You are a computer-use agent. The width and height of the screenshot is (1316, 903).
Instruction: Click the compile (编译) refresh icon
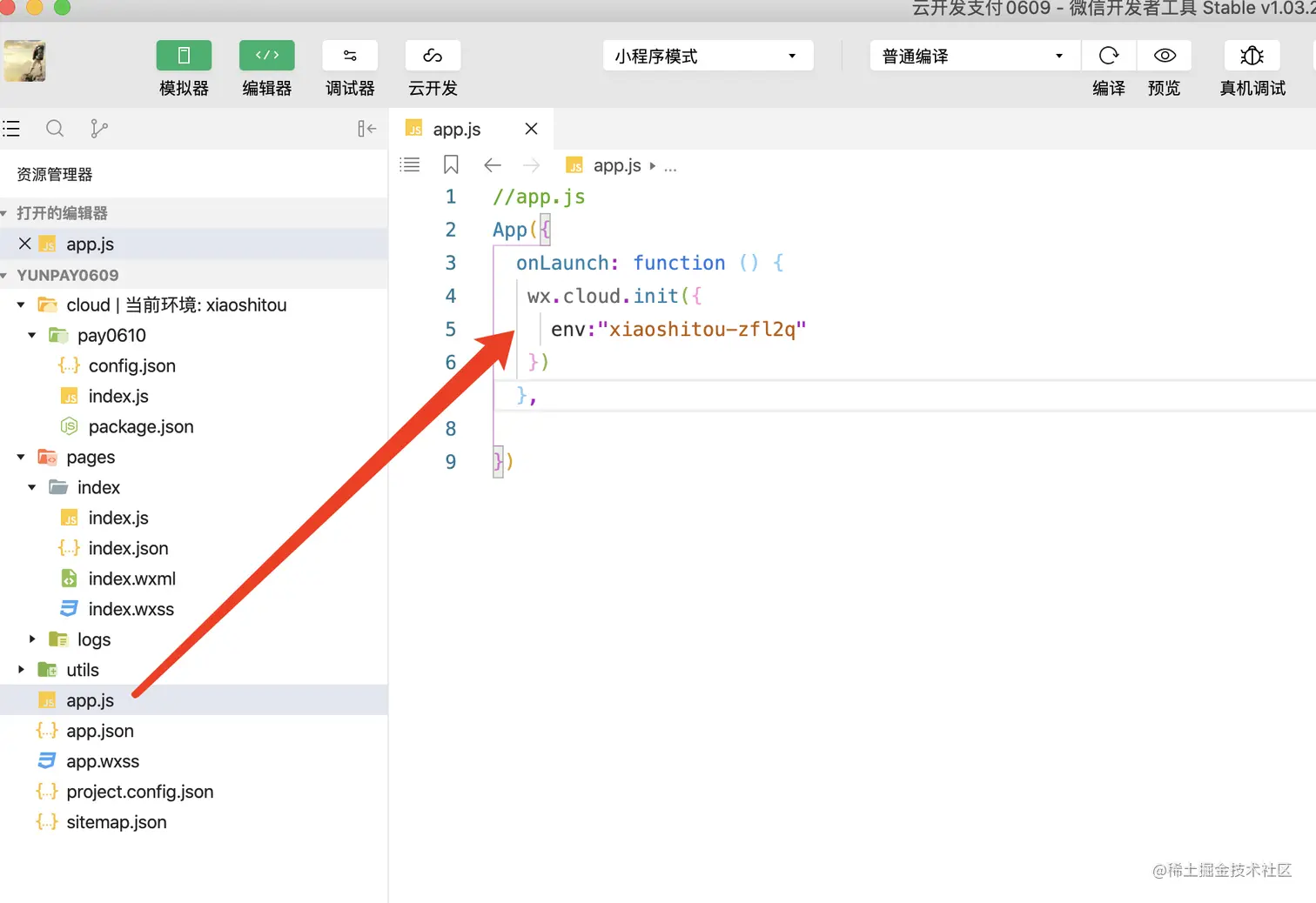click(1109, 56)
